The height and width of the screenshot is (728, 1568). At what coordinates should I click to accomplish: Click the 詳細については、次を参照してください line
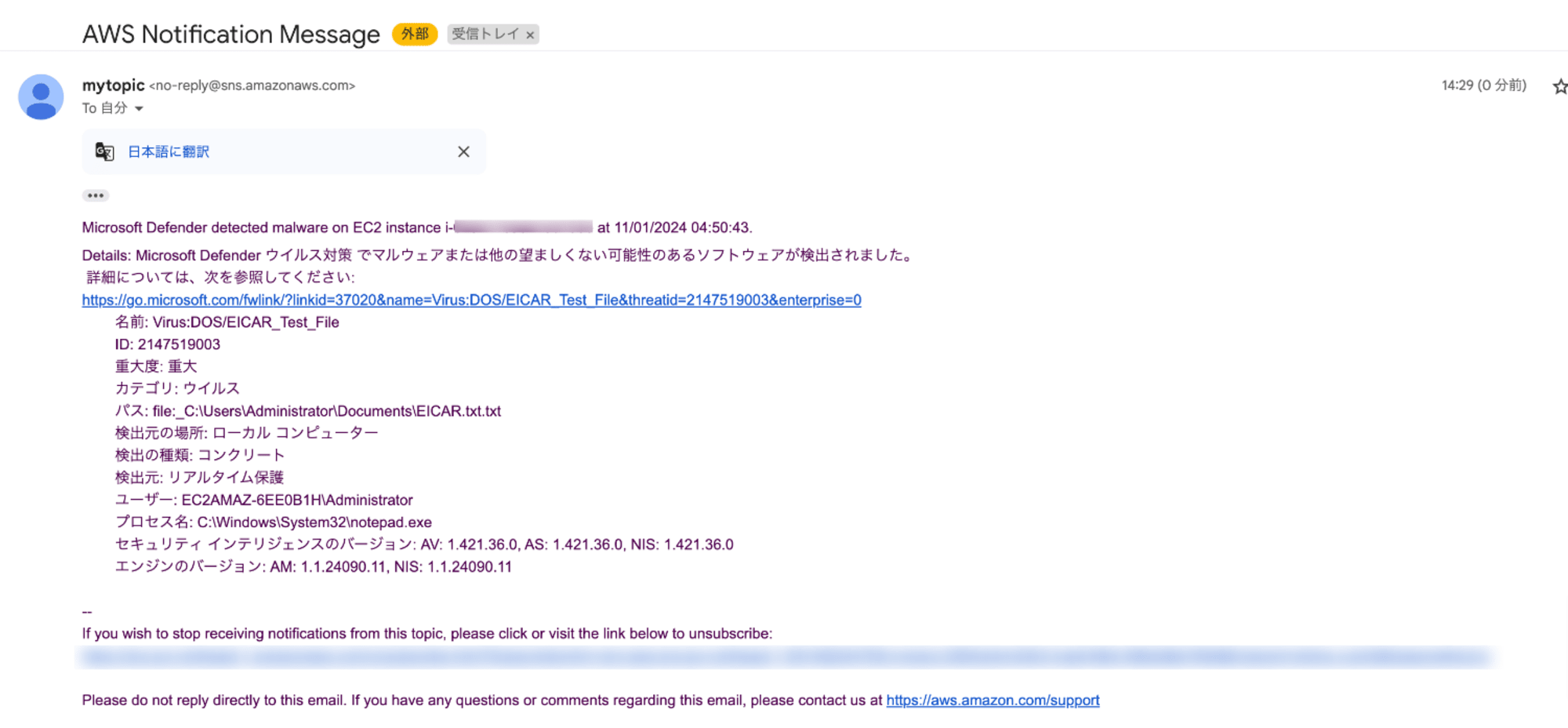(220, 277)
